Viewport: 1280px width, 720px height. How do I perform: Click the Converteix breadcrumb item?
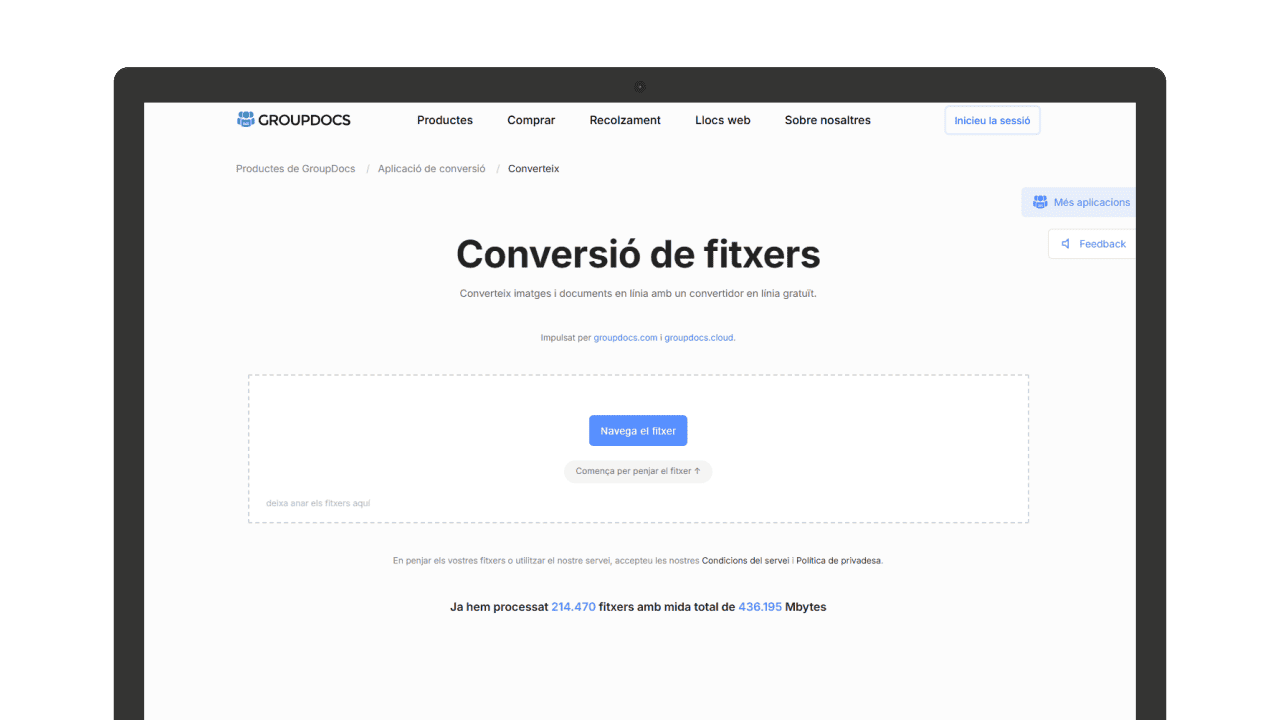[533, 169]
